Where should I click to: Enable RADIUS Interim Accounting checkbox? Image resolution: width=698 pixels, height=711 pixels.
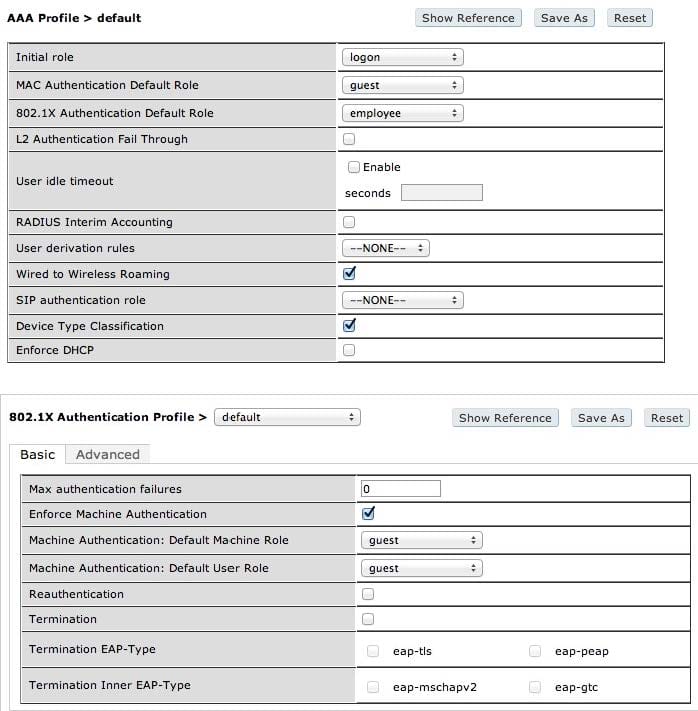(x=349, y=222)
